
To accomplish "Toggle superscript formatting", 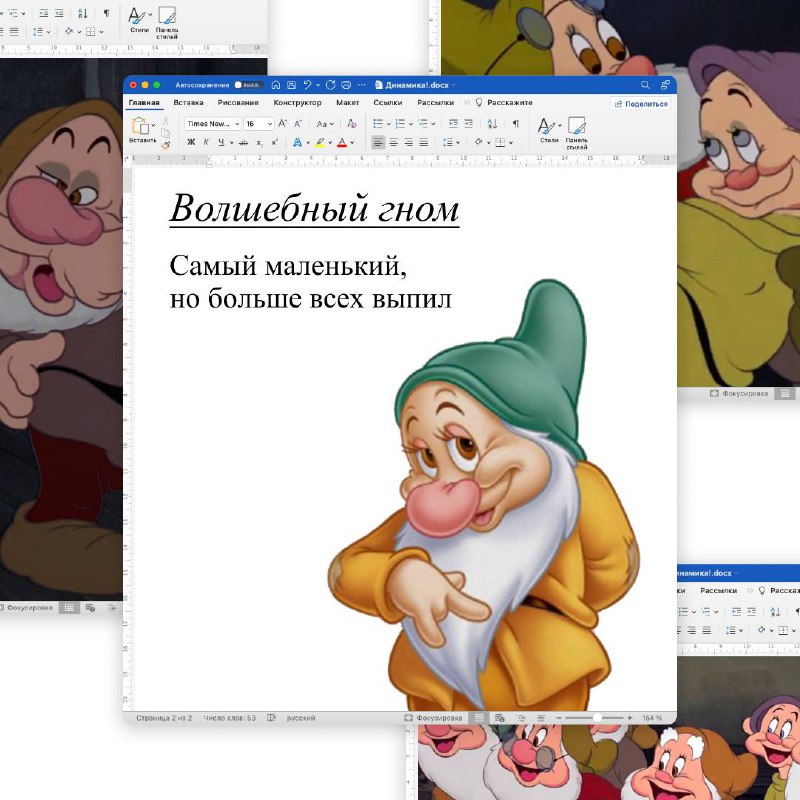I will (274, 143).
